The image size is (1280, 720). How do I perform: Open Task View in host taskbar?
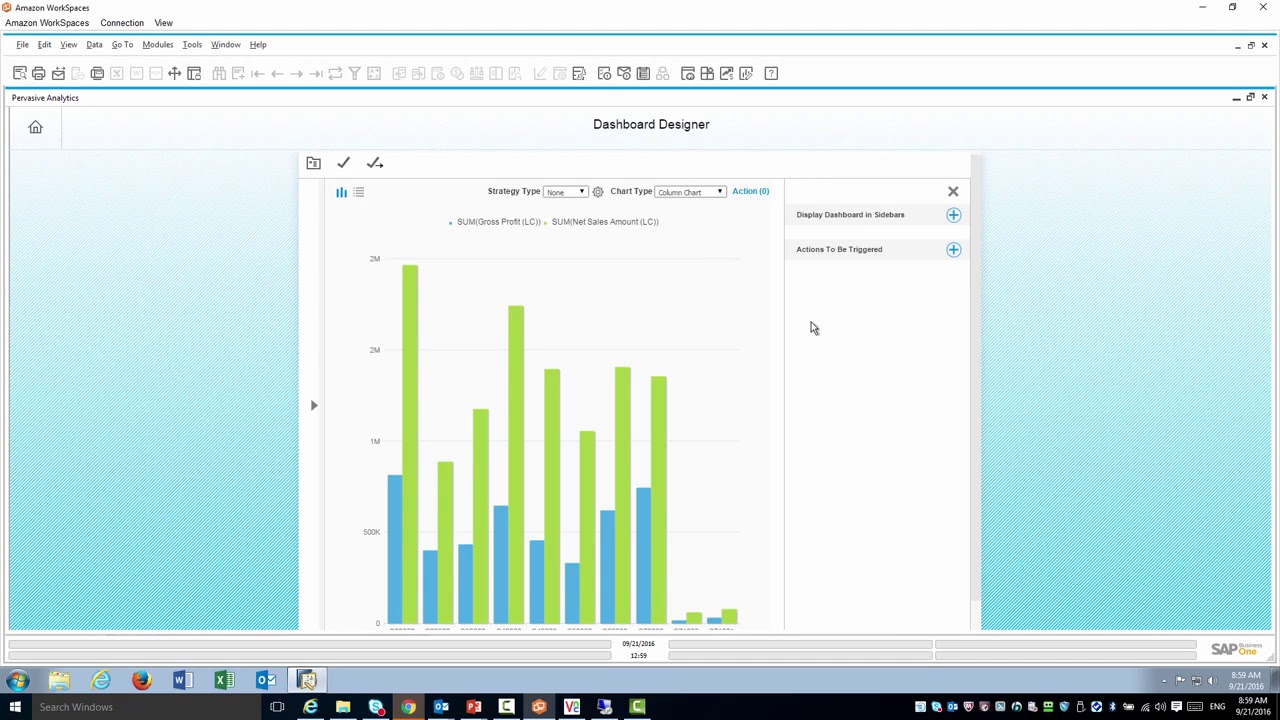pyautogui.click(x=277, y=707)
